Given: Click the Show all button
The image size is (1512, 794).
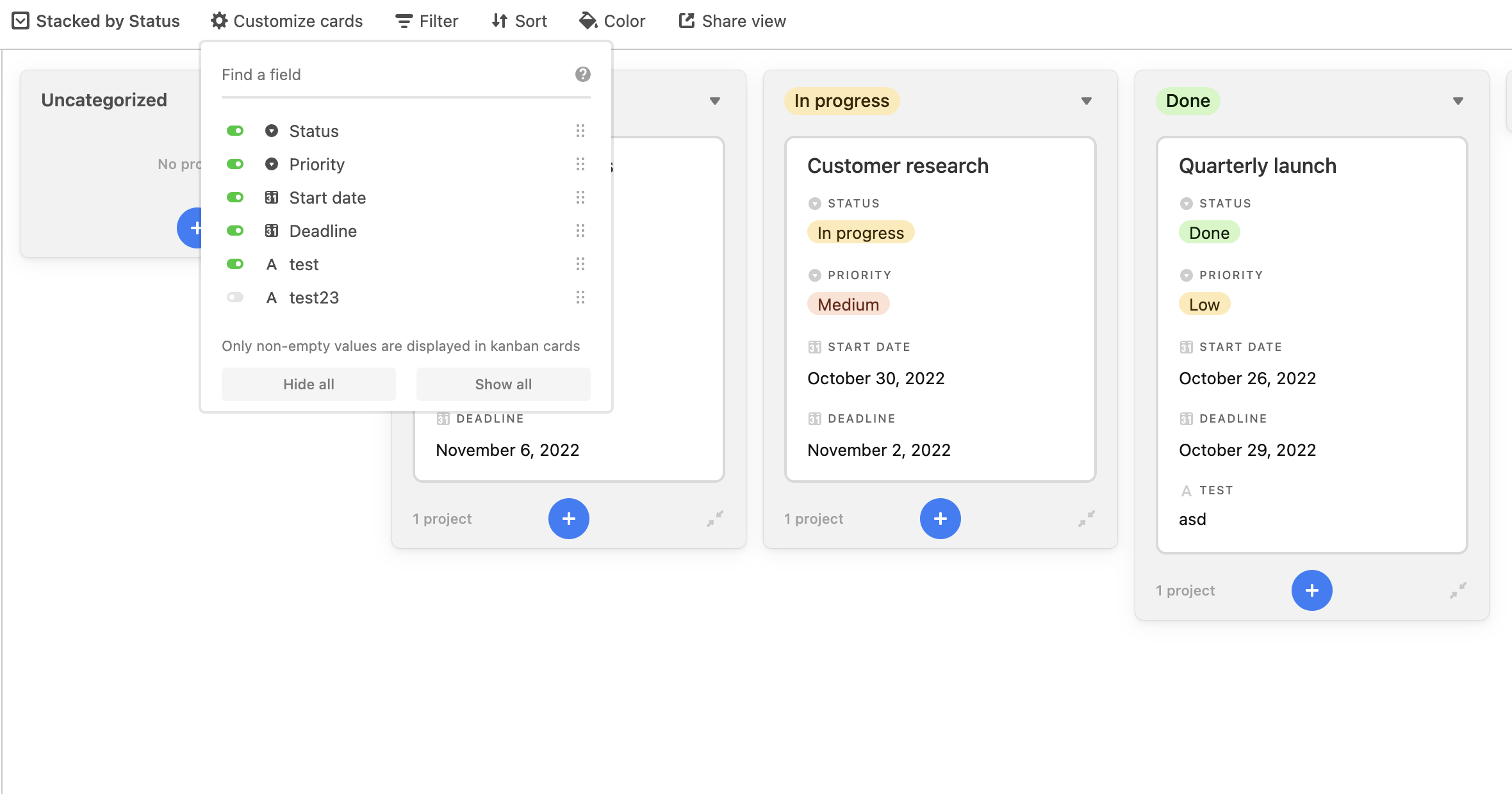Looking at the screenshot, I should [x=503, y=384].
